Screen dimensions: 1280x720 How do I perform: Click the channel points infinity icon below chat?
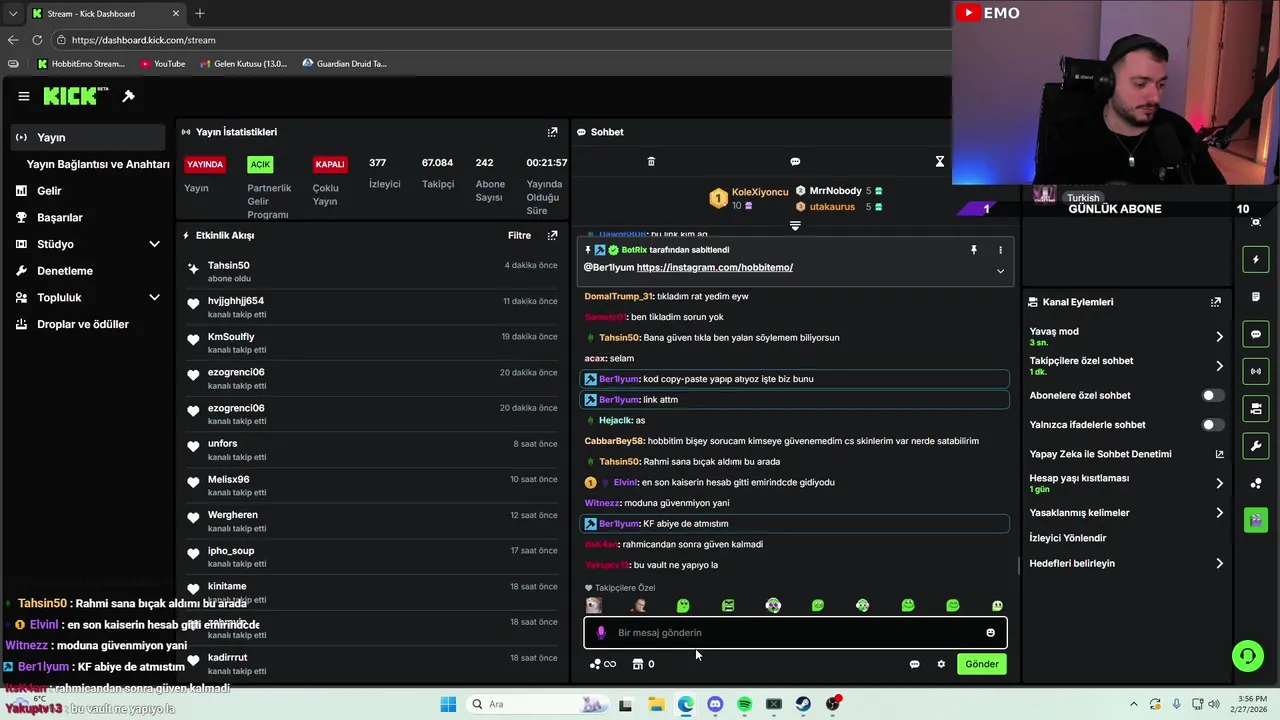pos(603,664)
